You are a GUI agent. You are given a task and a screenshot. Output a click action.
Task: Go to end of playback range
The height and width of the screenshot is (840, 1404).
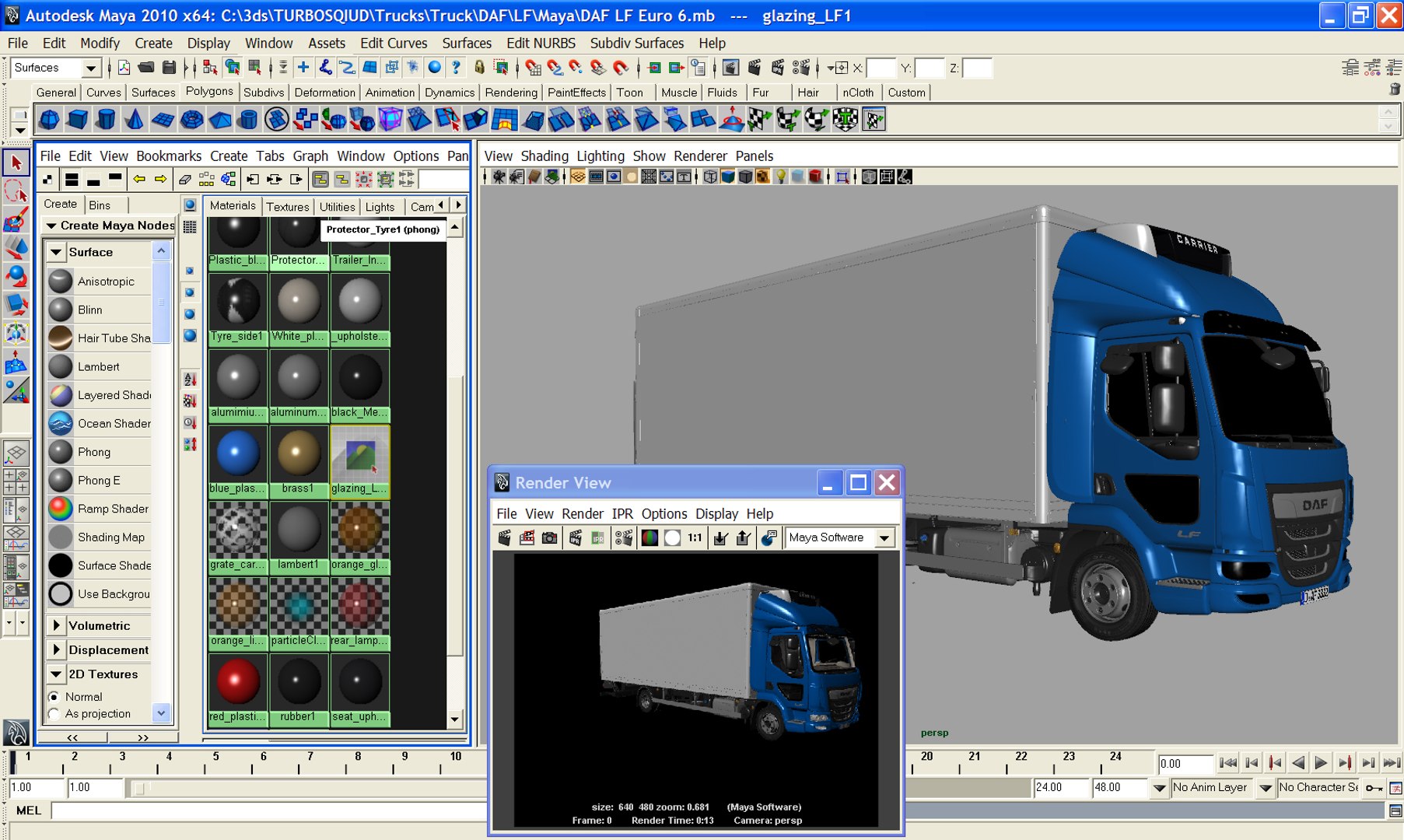[1392, 763]
